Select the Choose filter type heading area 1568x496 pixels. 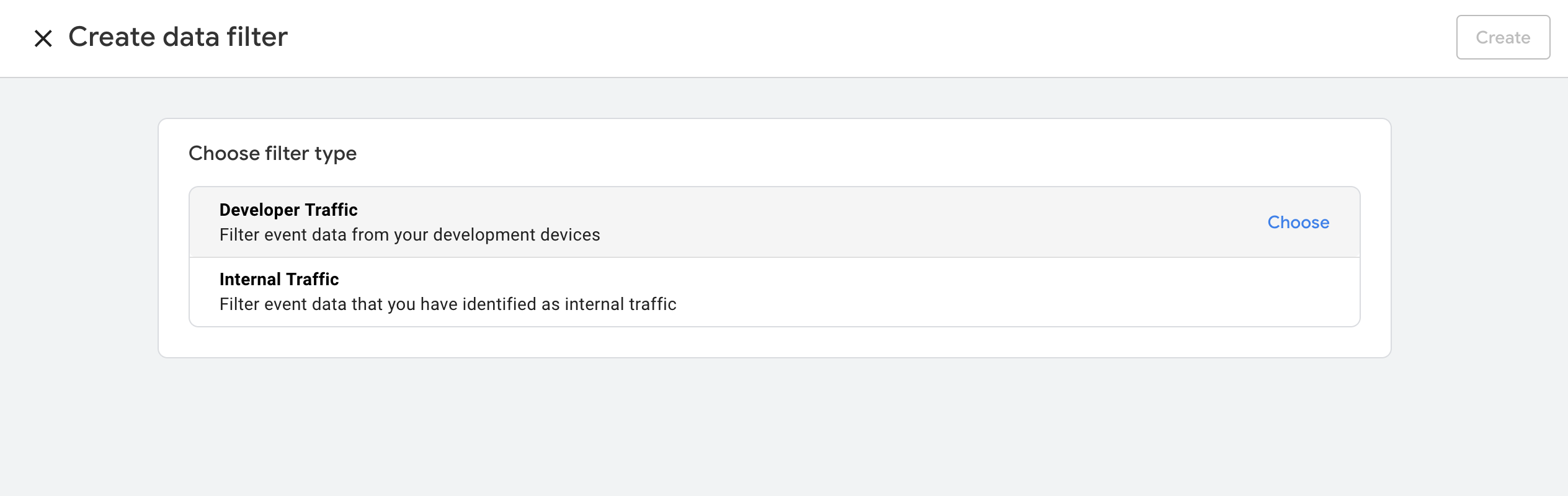tap(273, 153)
